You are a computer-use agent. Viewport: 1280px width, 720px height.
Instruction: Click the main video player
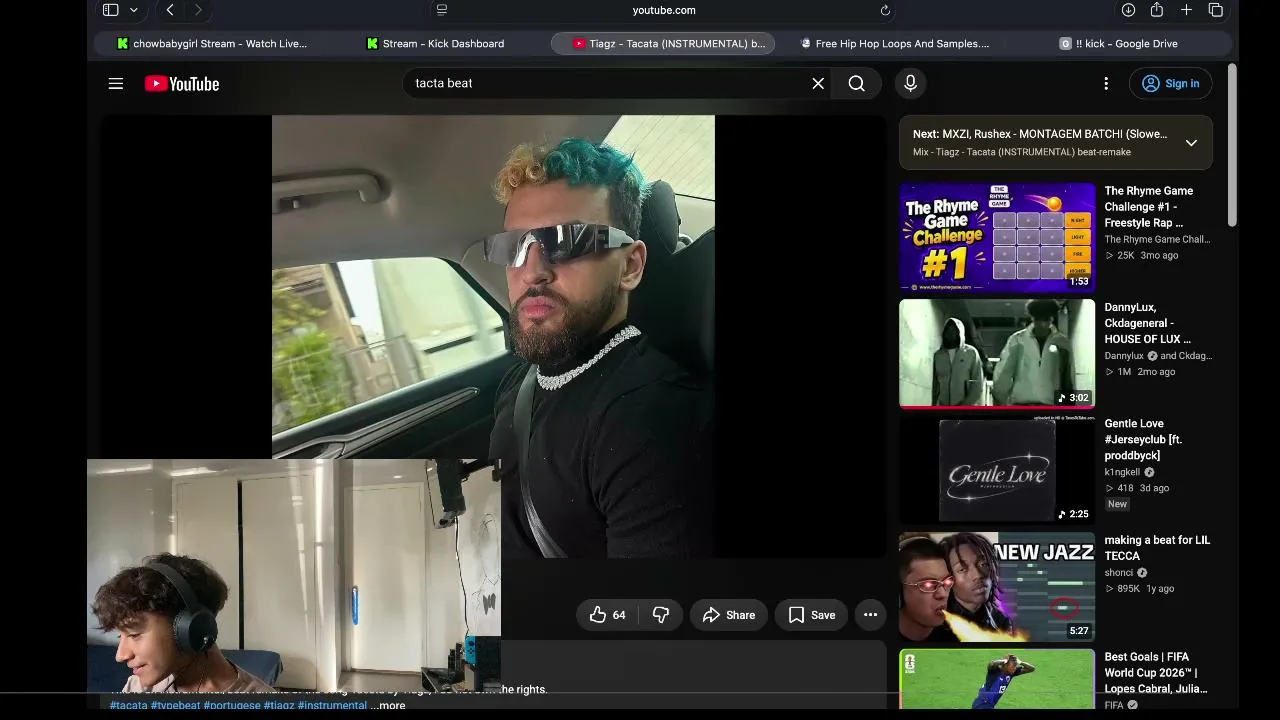493,336
